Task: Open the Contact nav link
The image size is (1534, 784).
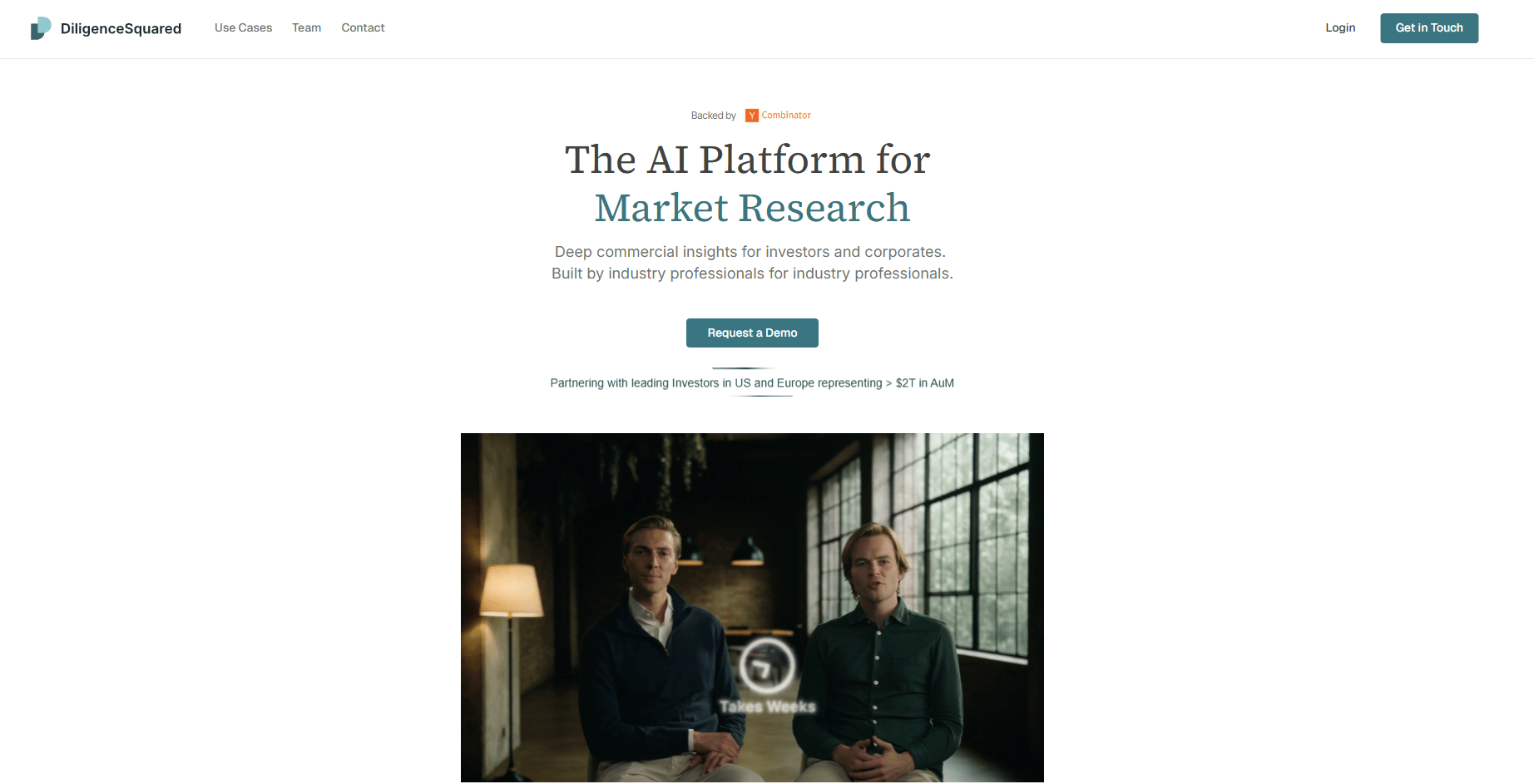Action: tap(363, 28)
